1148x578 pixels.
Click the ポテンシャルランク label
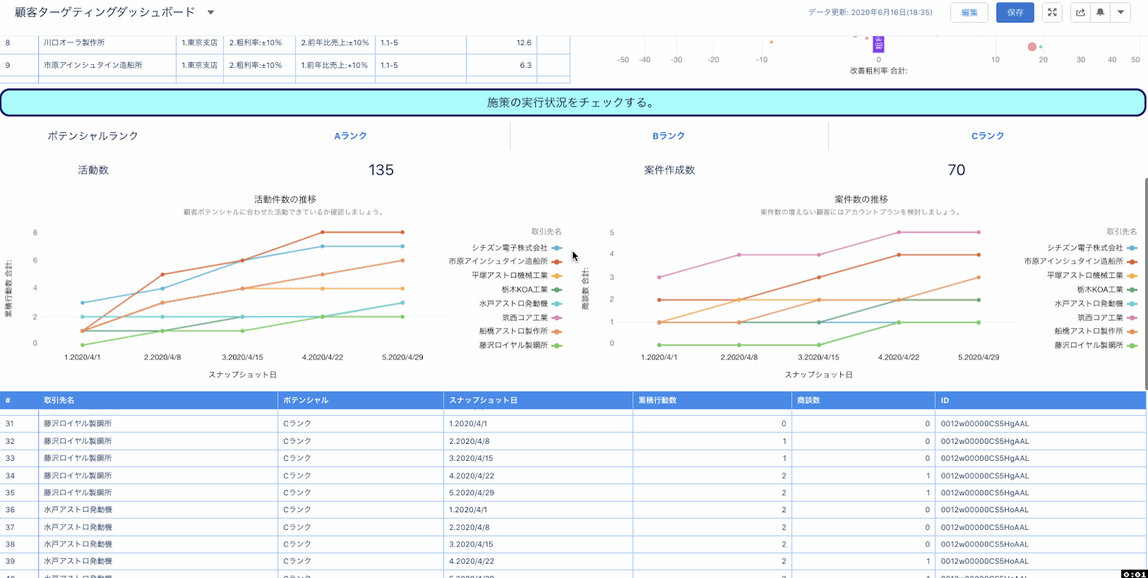pyautogui.click(x=93, y=136)
